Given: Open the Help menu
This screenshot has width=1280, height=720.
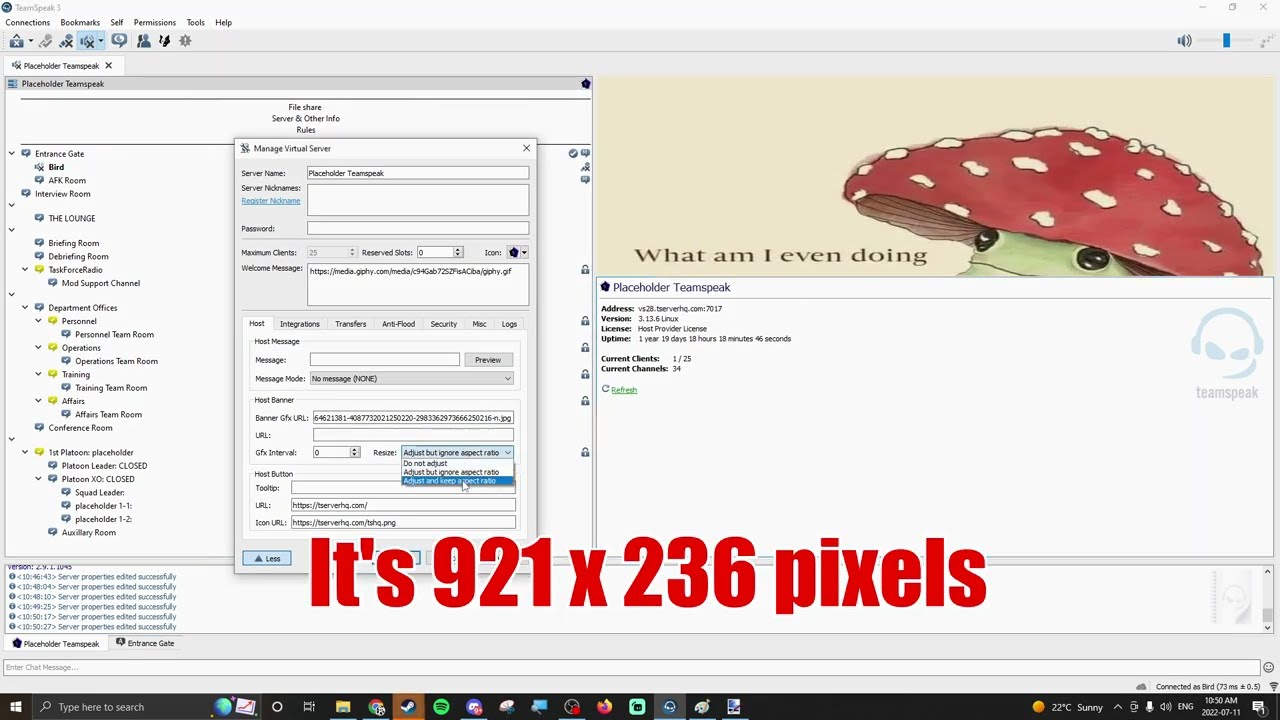Looking at the screenshot, I should tap(223, 22).
